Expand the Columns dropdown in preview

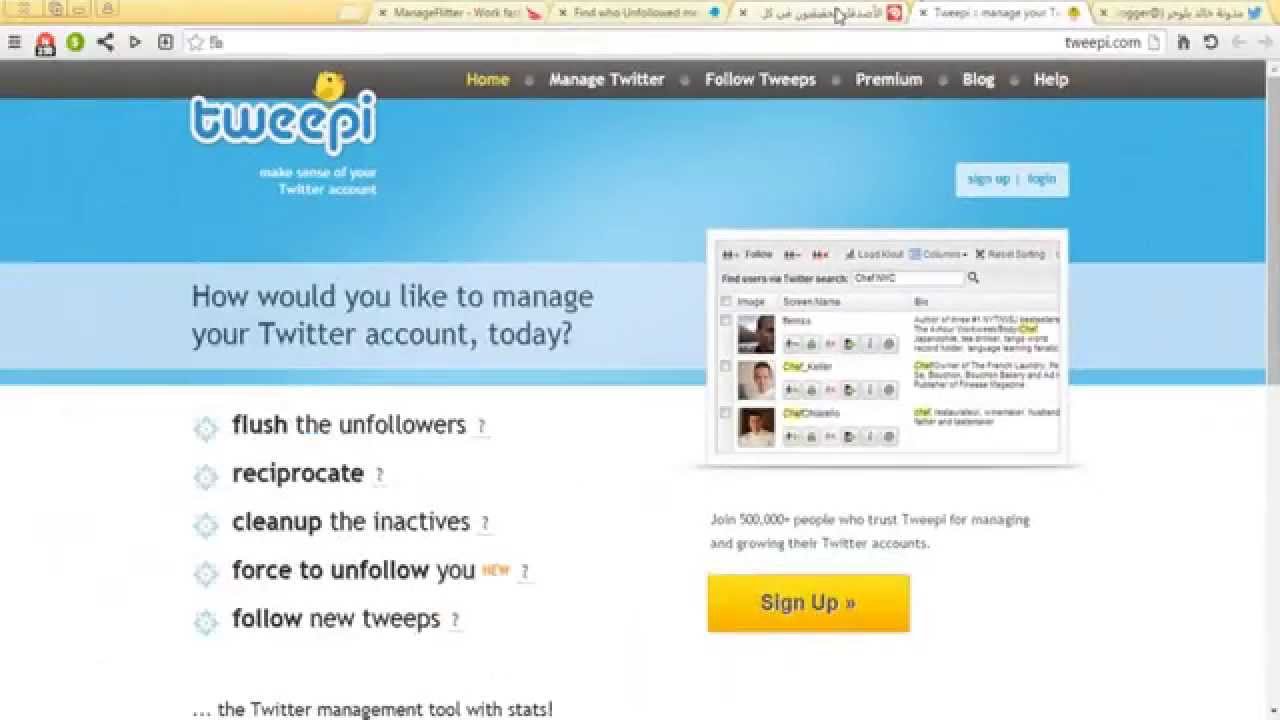pos(938,254)
